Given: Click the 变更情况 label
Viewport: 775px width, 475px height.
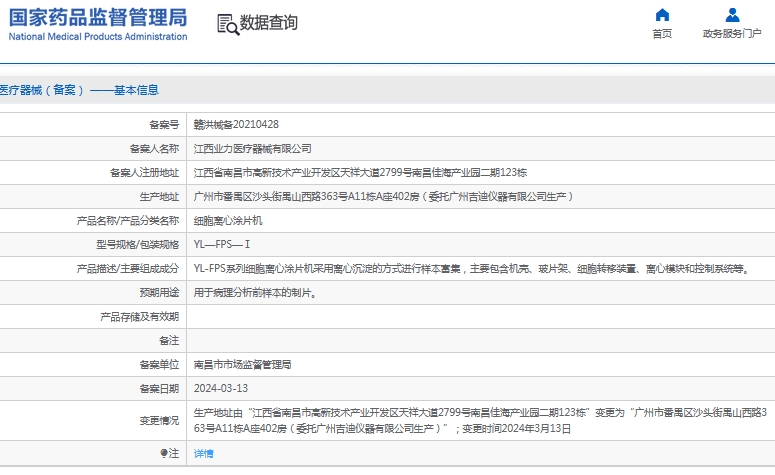Looking at the screenshot, I should tap(159, 421).
